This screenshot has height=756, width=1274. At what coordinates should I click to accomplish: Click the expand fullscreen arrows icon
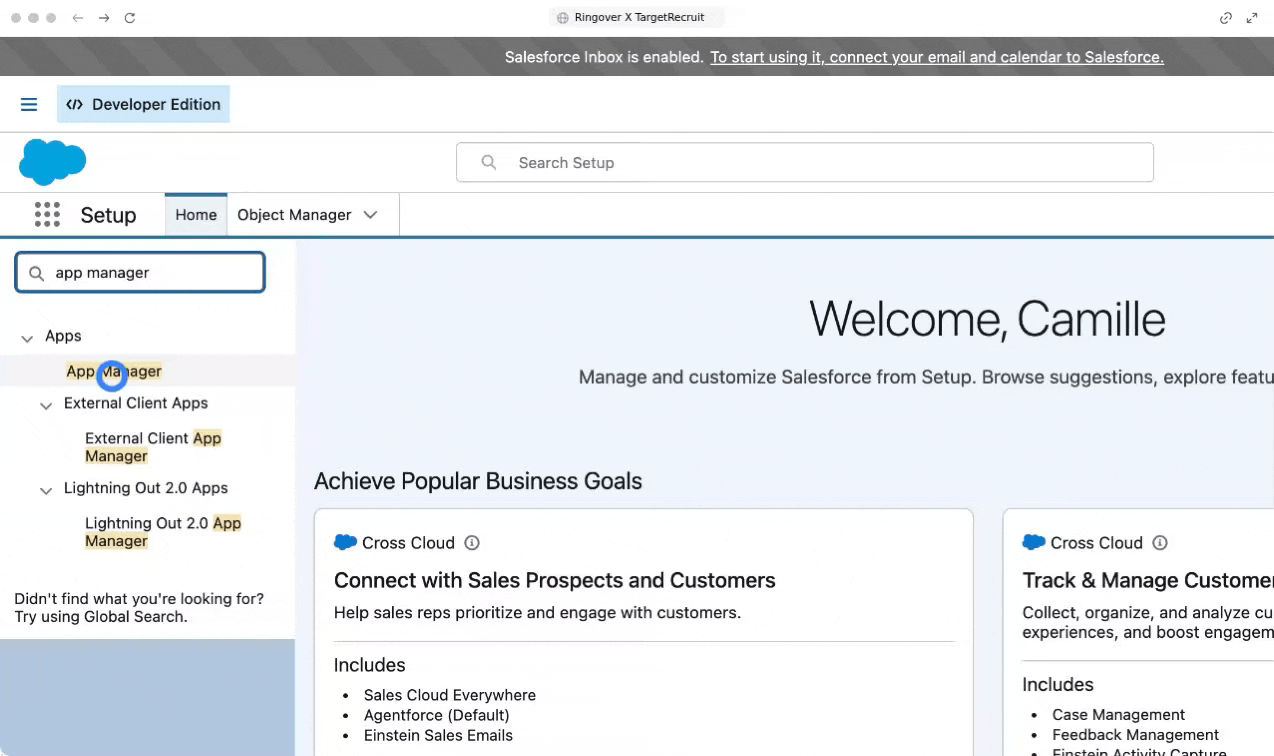(x=1252, y=18)
